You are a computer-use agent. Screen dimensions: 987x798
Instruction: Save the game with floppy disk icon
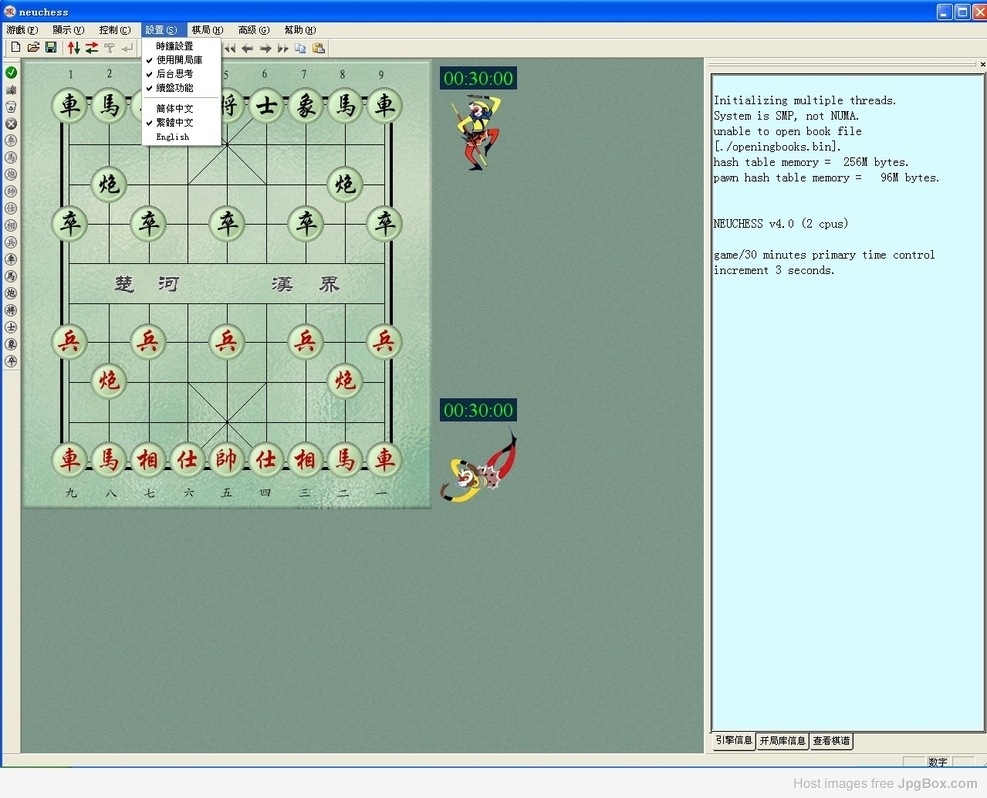pos(51,47)
